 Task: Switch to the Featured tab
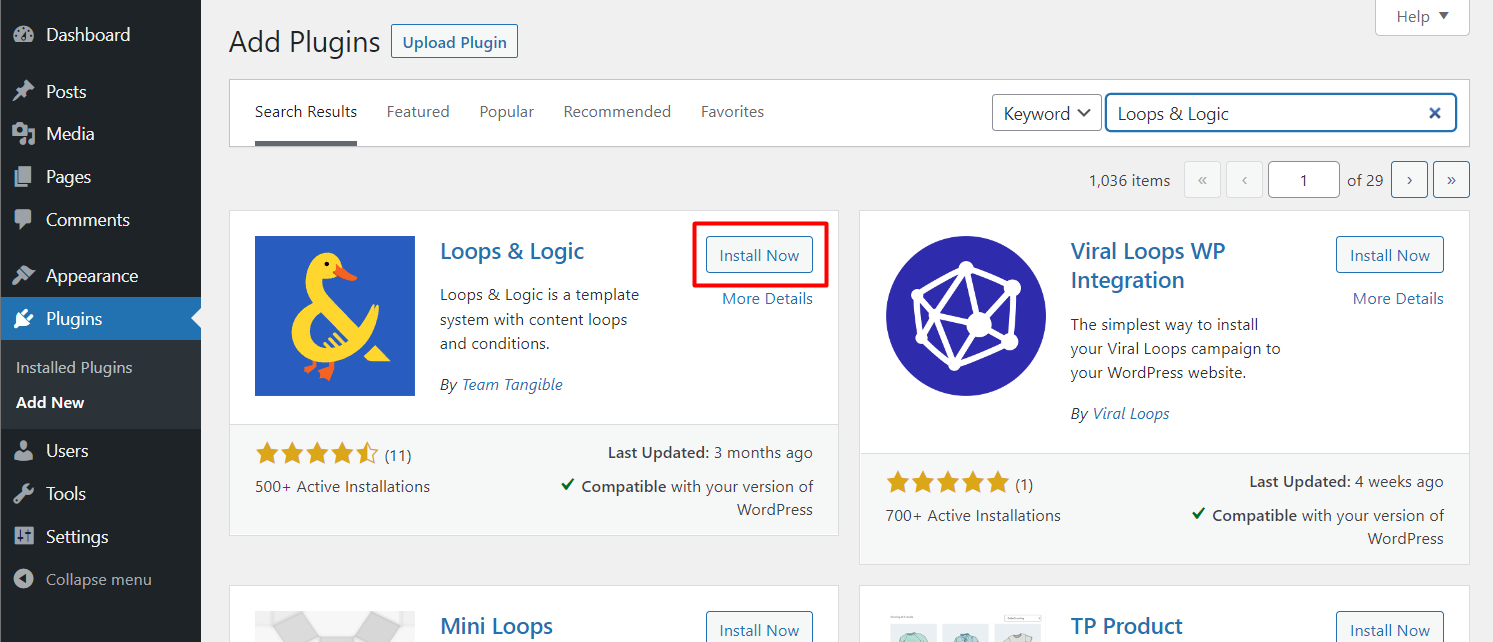[x=418, y=112]
